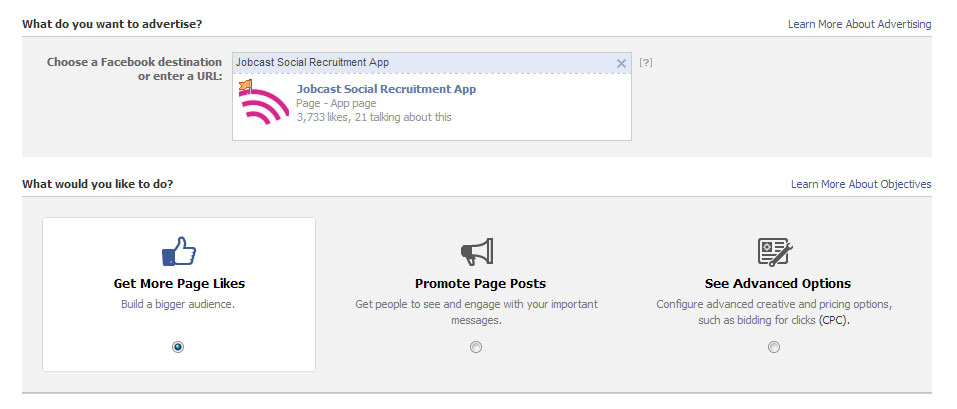Click the Advanced Options wrench icon
This screenshot has height=409, width=957.
(x=775, y=252)
